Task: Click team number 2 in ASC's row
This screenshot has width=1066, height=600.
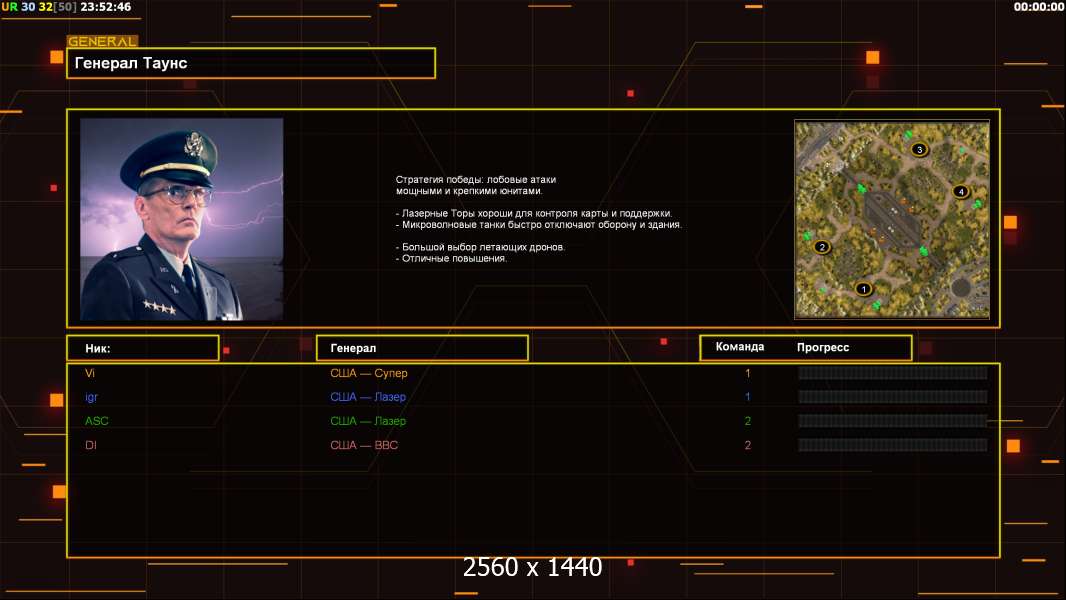Action: (x=747, y=421)
